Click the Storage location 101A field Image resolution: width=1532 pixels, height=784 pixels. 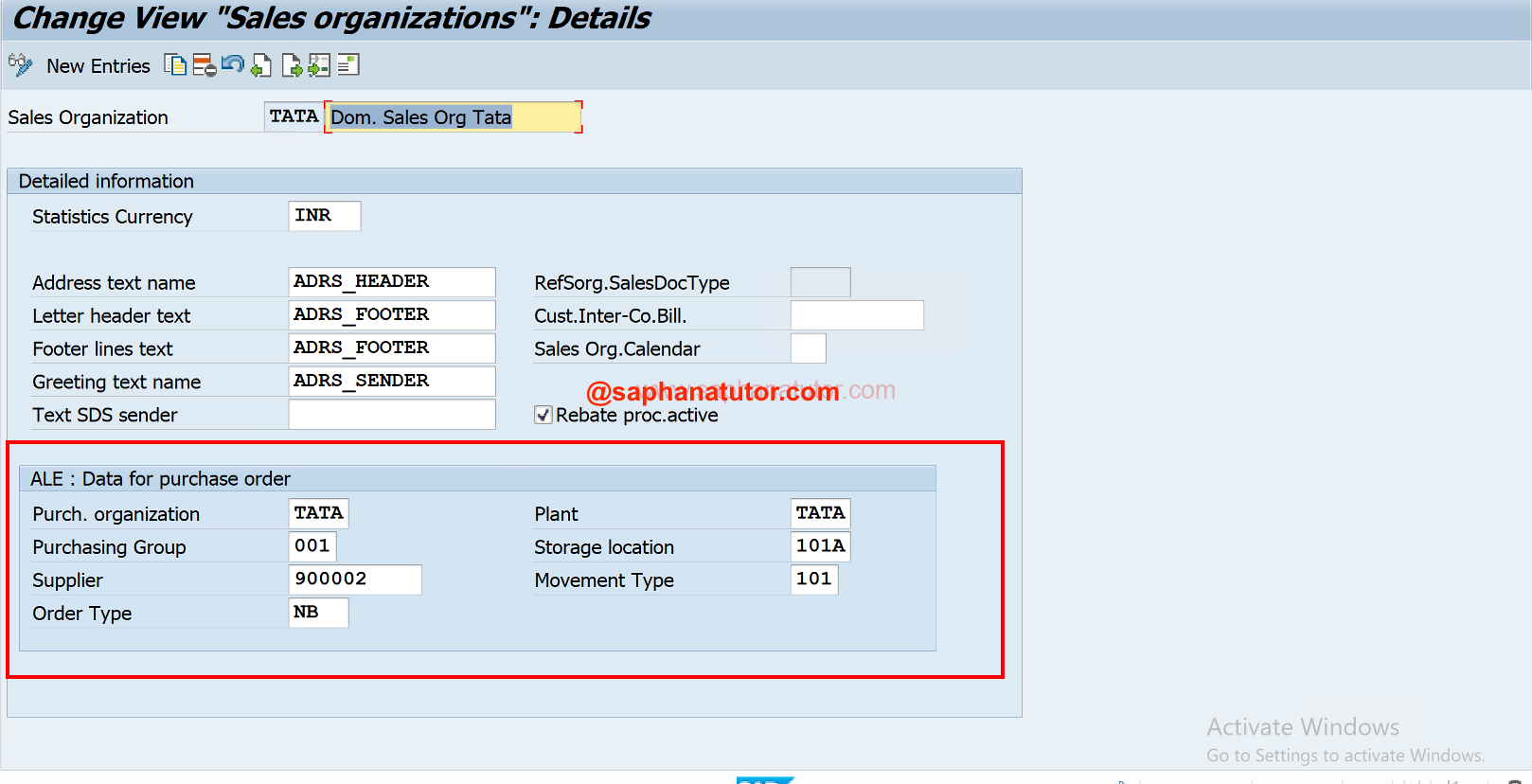pyautogui.click(x=821, y=546)
